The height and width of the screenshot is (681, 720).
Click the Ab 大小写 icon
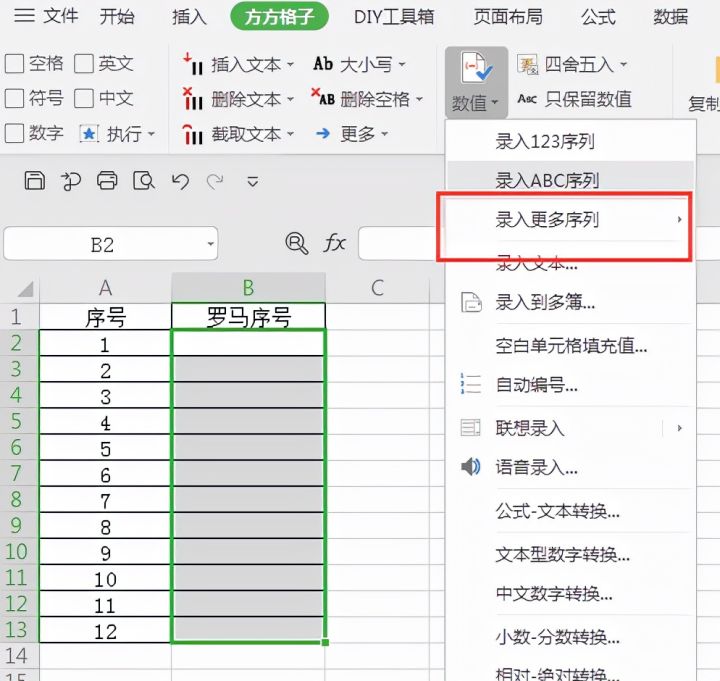[323, 64]
